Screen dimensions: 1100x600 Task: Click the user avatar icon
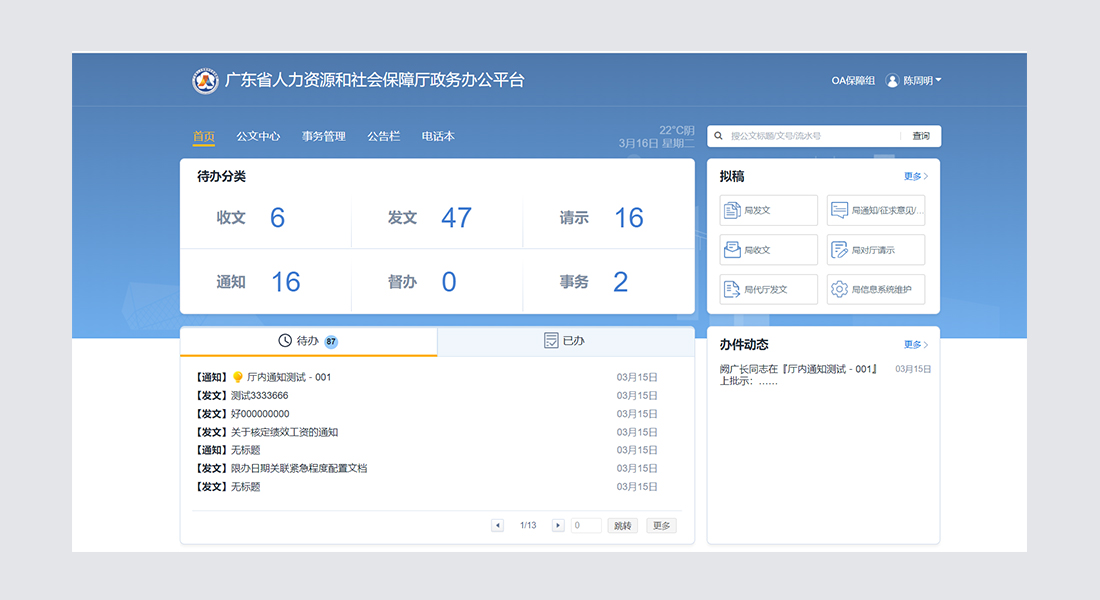click(892, 81)
